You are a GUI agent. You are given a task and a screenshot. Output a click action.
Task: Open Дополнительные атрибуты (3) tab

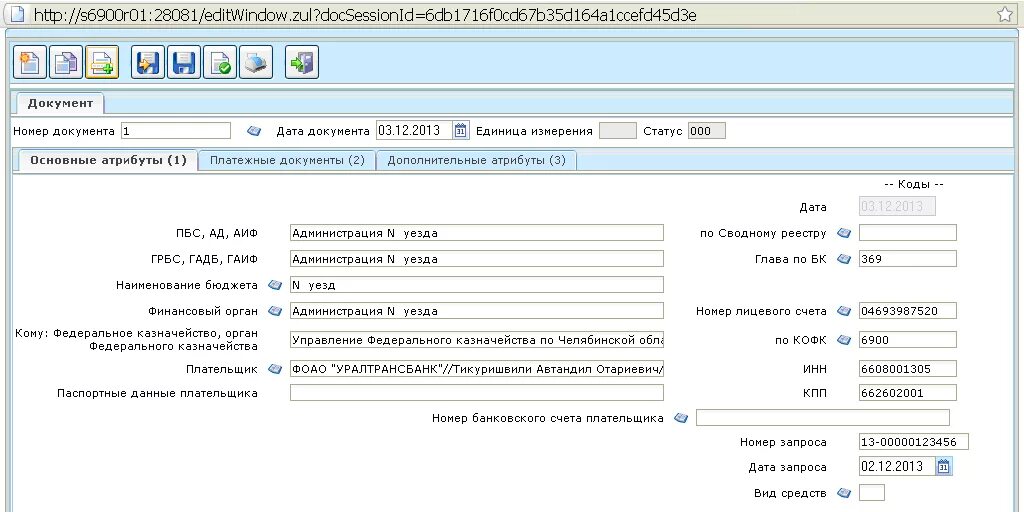477,161
